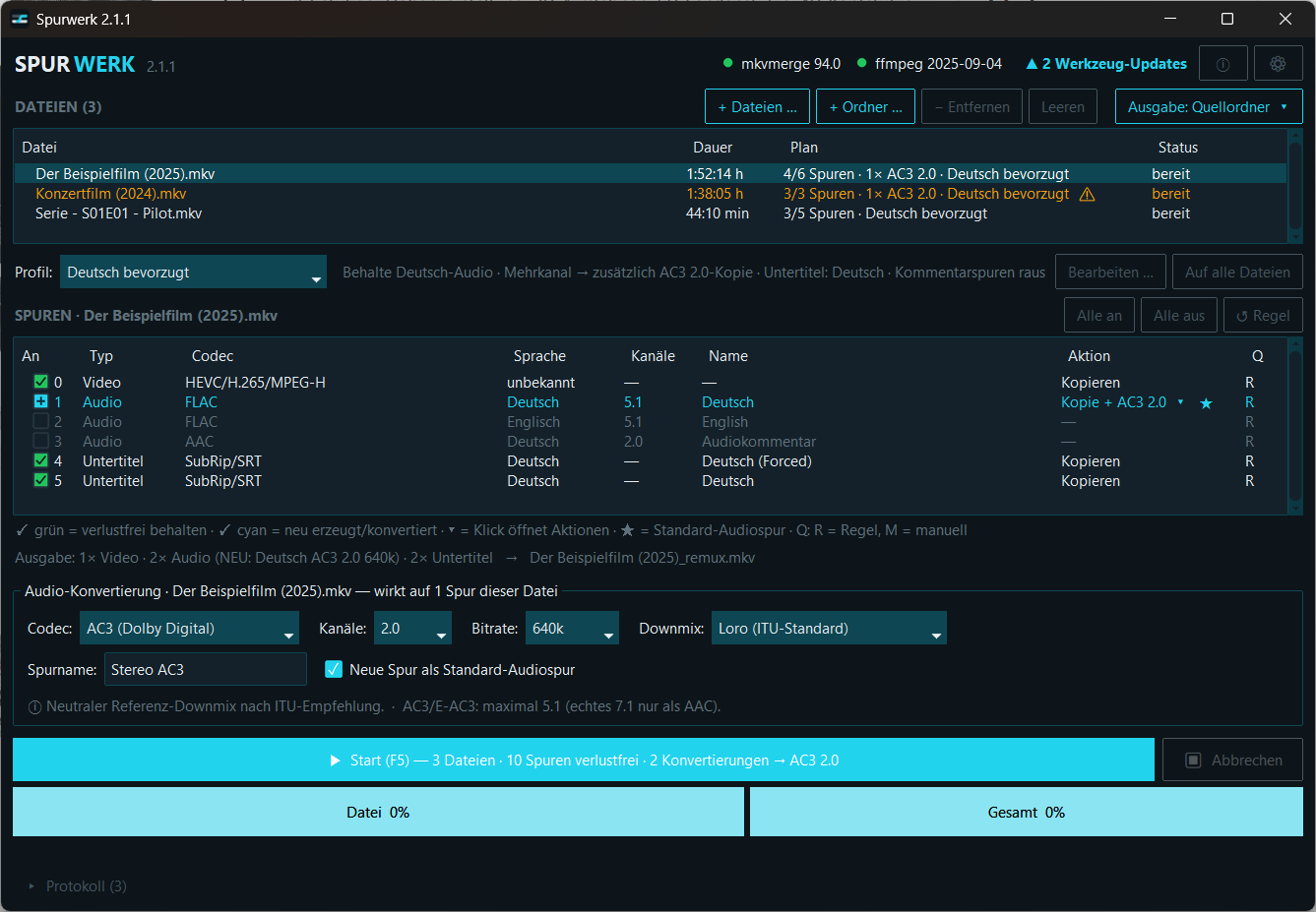
Task: Enable track 2 Audio FLAC Englisch checkbox
Action: tap(40, 421)
